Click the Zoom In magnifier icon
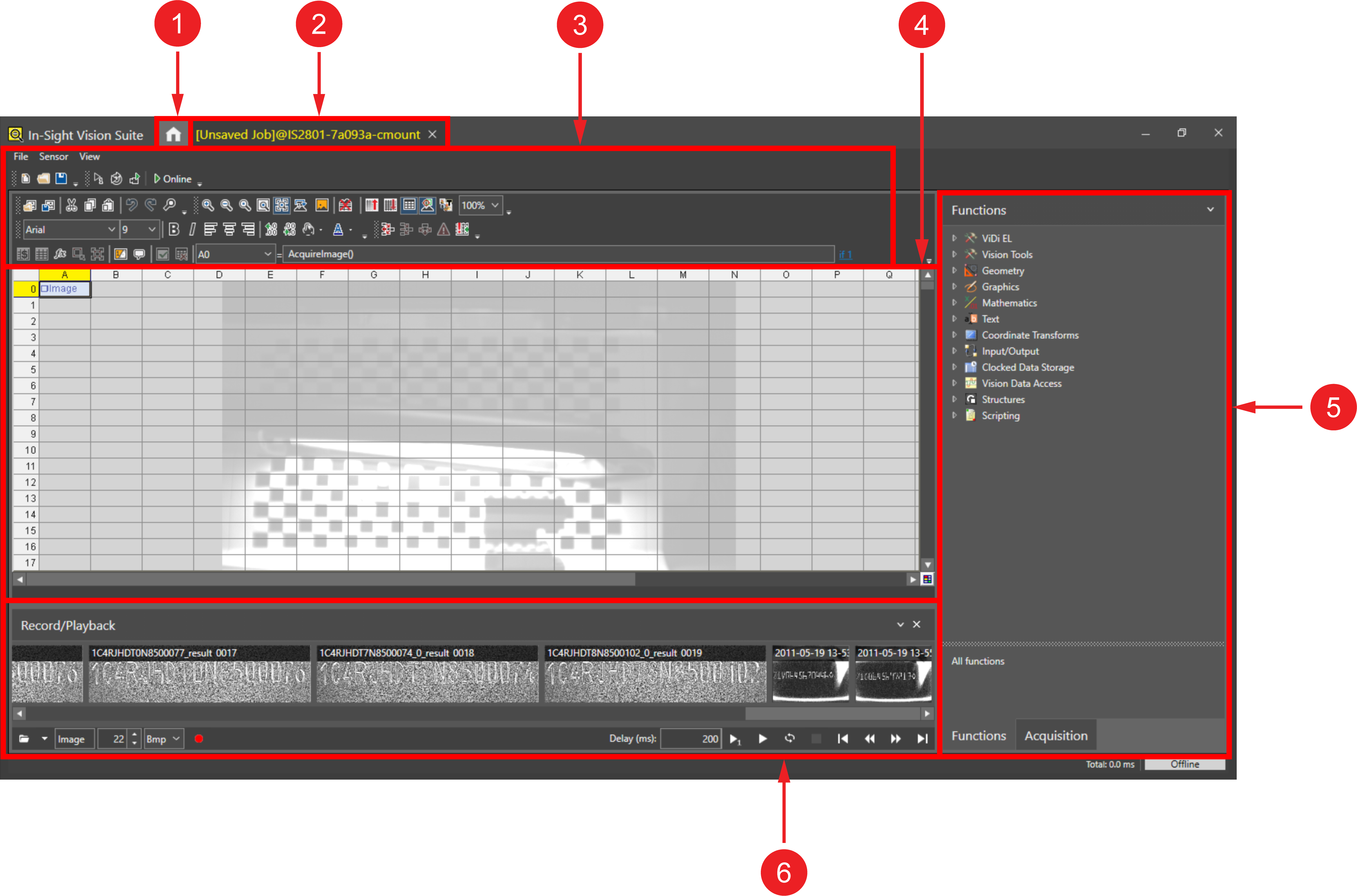This screenshot has height=896, width=1357. 208,205
